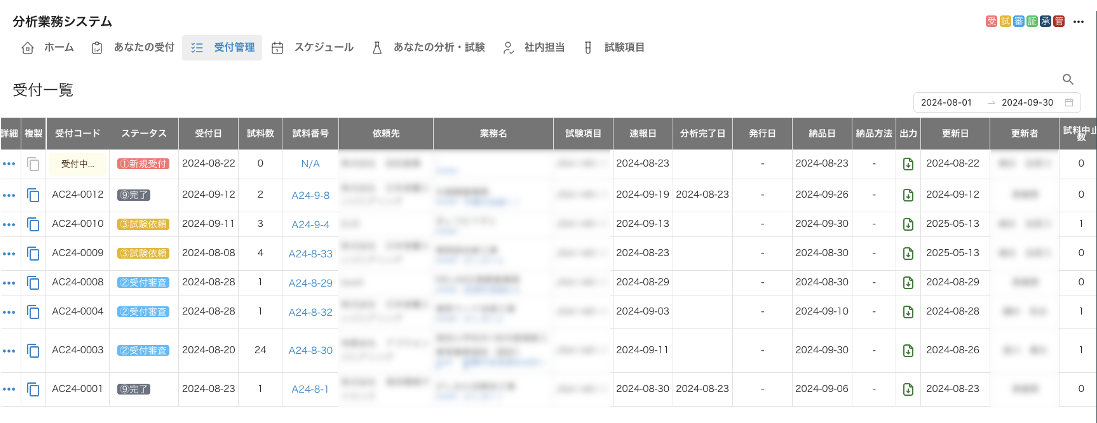Open the calendar icon in date range
This screenshot has height=423, width=1097.
[1070, 102]
